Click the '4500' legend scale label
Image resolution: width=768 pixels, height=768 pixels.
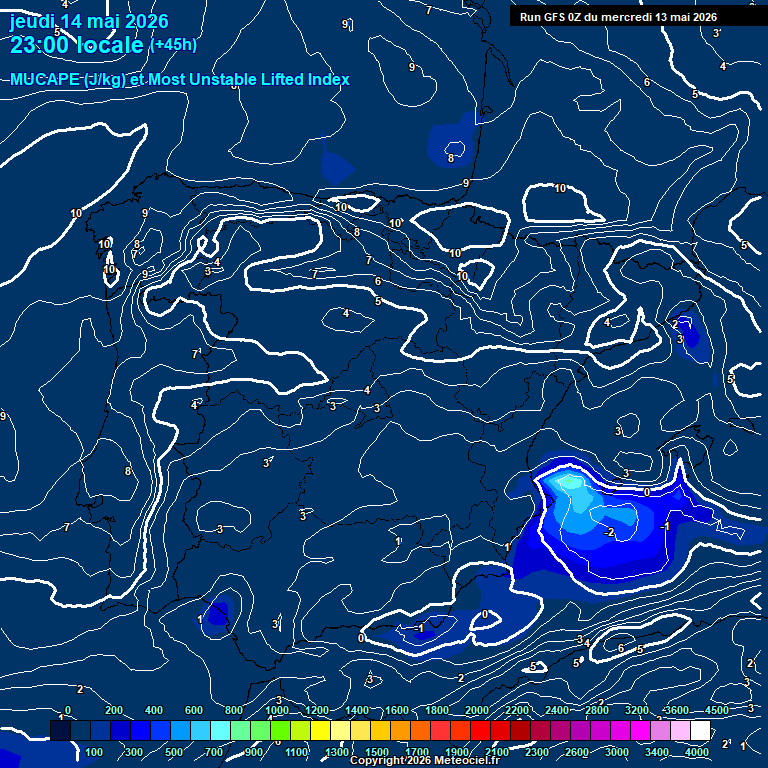click(717, 710)
